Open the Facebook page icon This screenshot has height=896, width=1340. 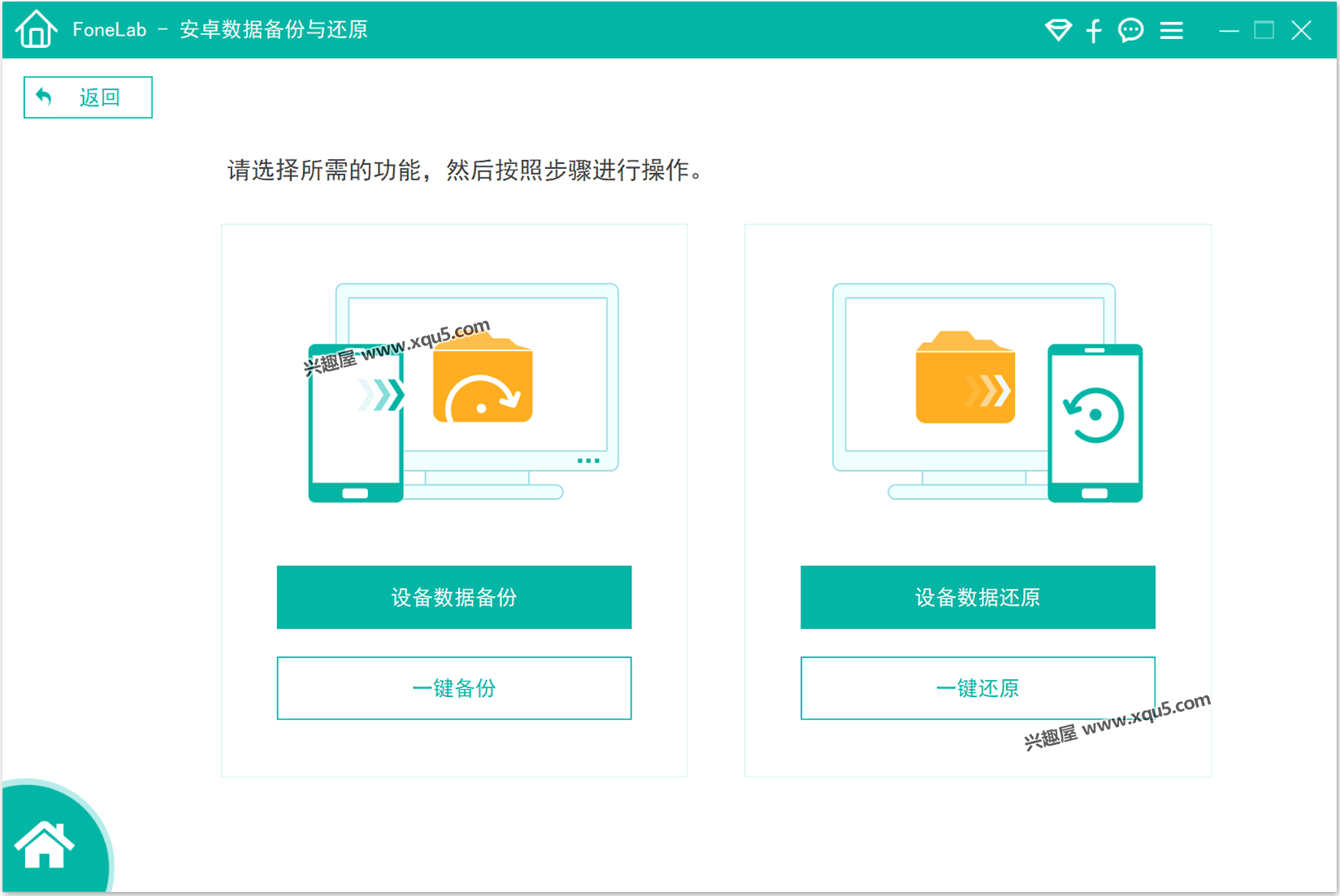1094,31
